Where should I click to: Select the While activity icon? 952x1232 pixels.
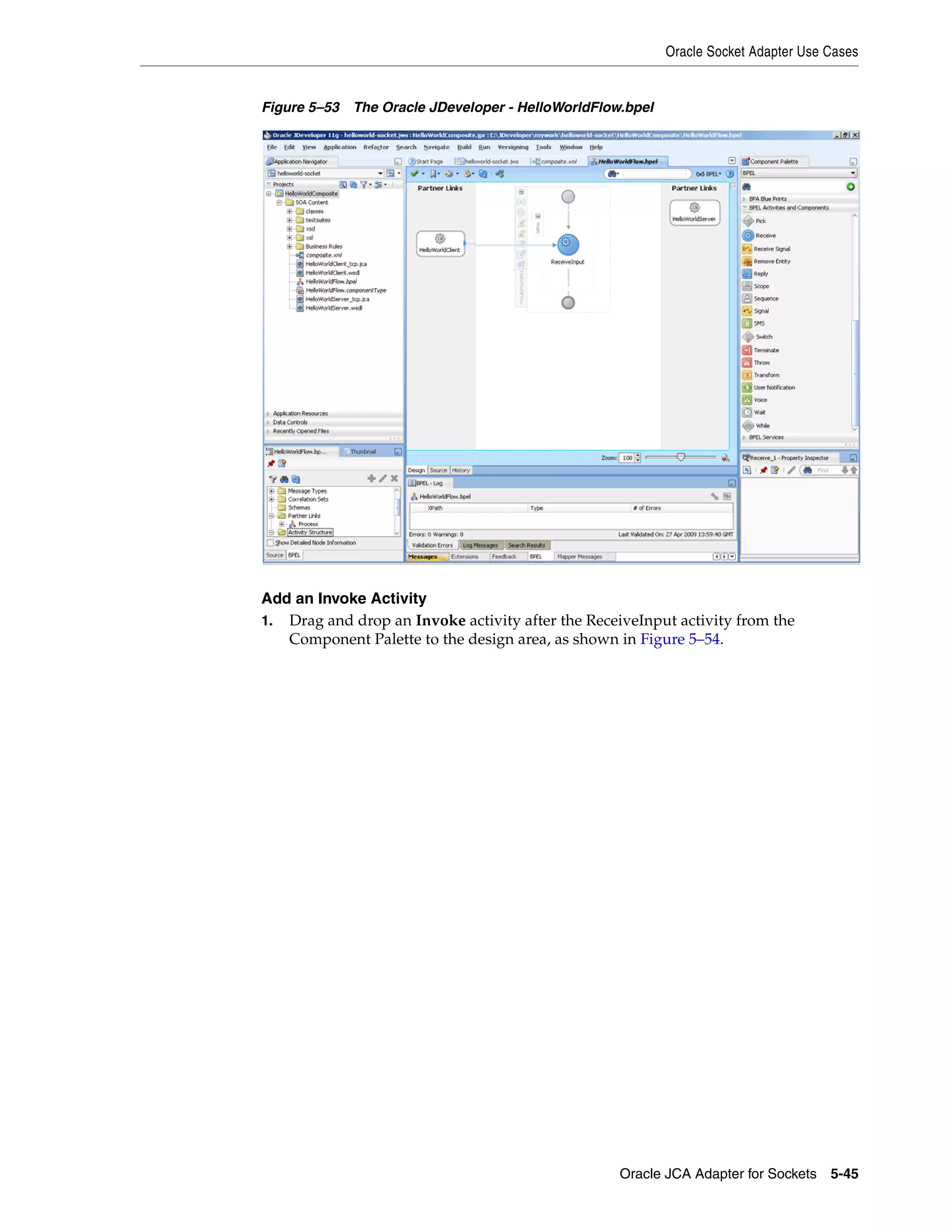click(x=748, y=425)
